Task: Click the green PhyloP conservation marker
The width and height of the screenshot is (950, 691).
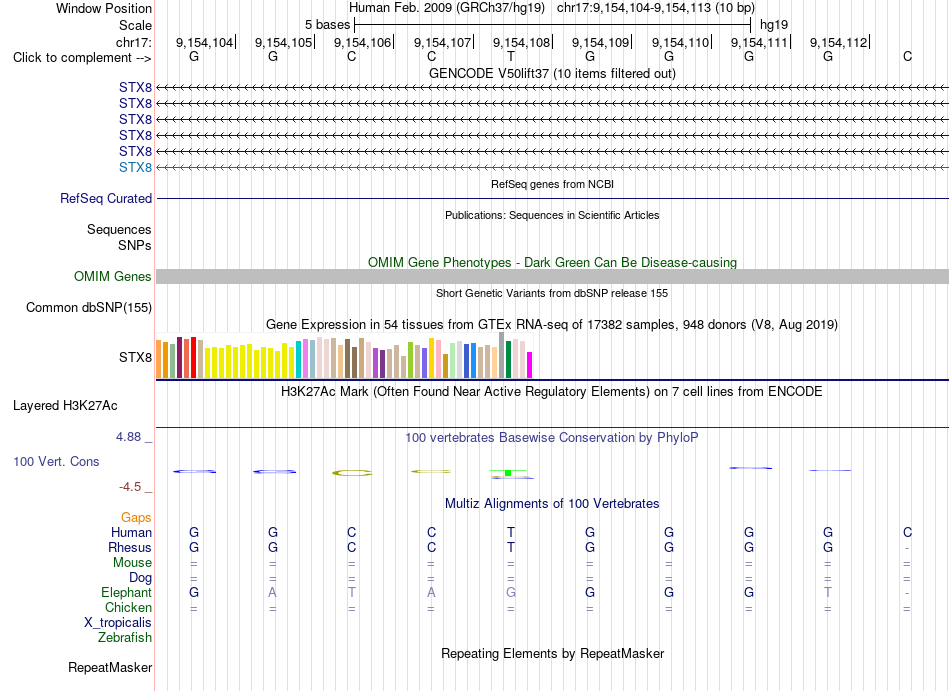Action: click(508, 472)
